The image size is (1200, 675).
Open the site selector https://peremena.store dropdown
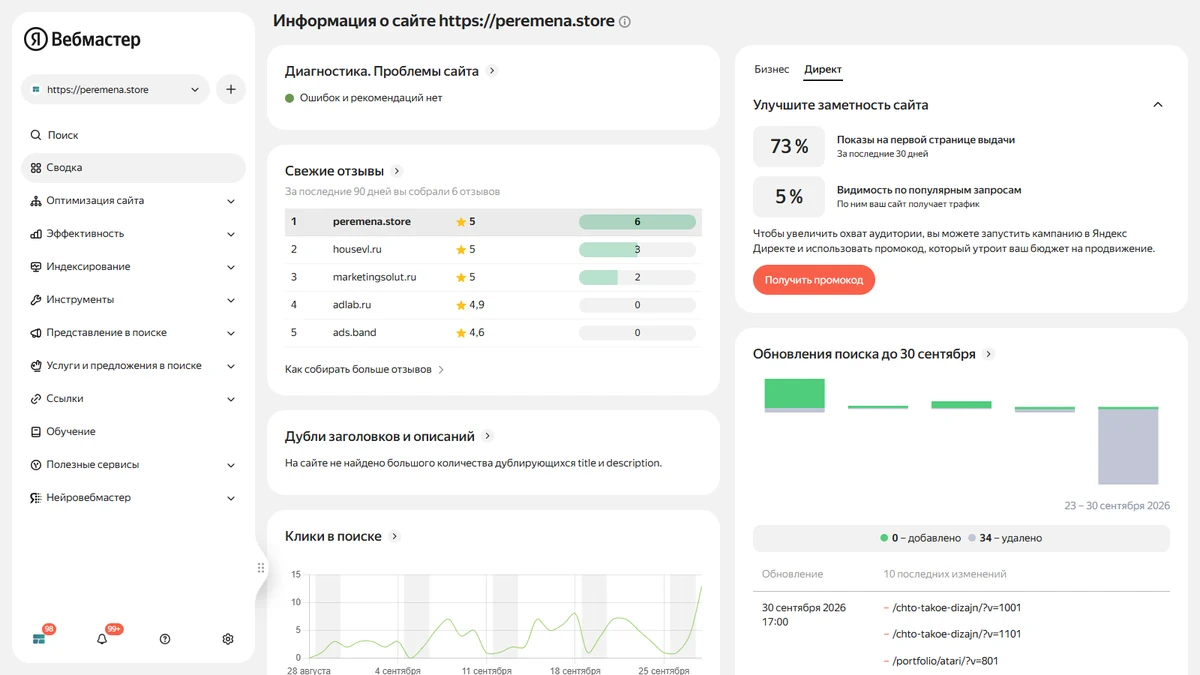(115, 89)
